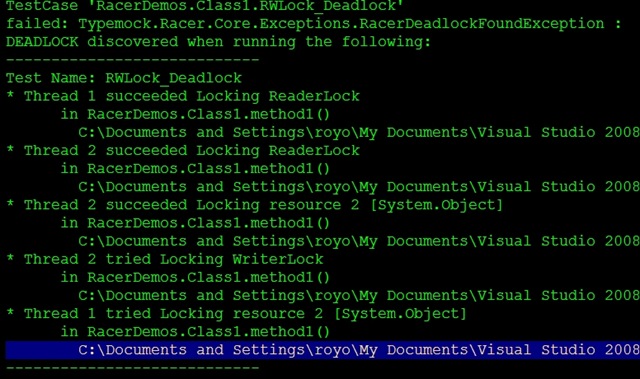The image size is (640, 379).
Task: Select method1() line of "Thread 2 succeeded Locking ReaderLock"
Action: click(x=195, y=168)
